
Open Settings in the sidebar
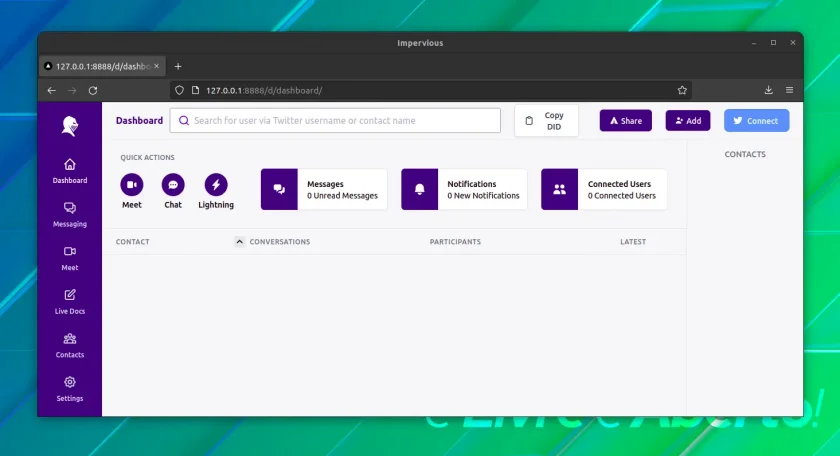point(70,389)
